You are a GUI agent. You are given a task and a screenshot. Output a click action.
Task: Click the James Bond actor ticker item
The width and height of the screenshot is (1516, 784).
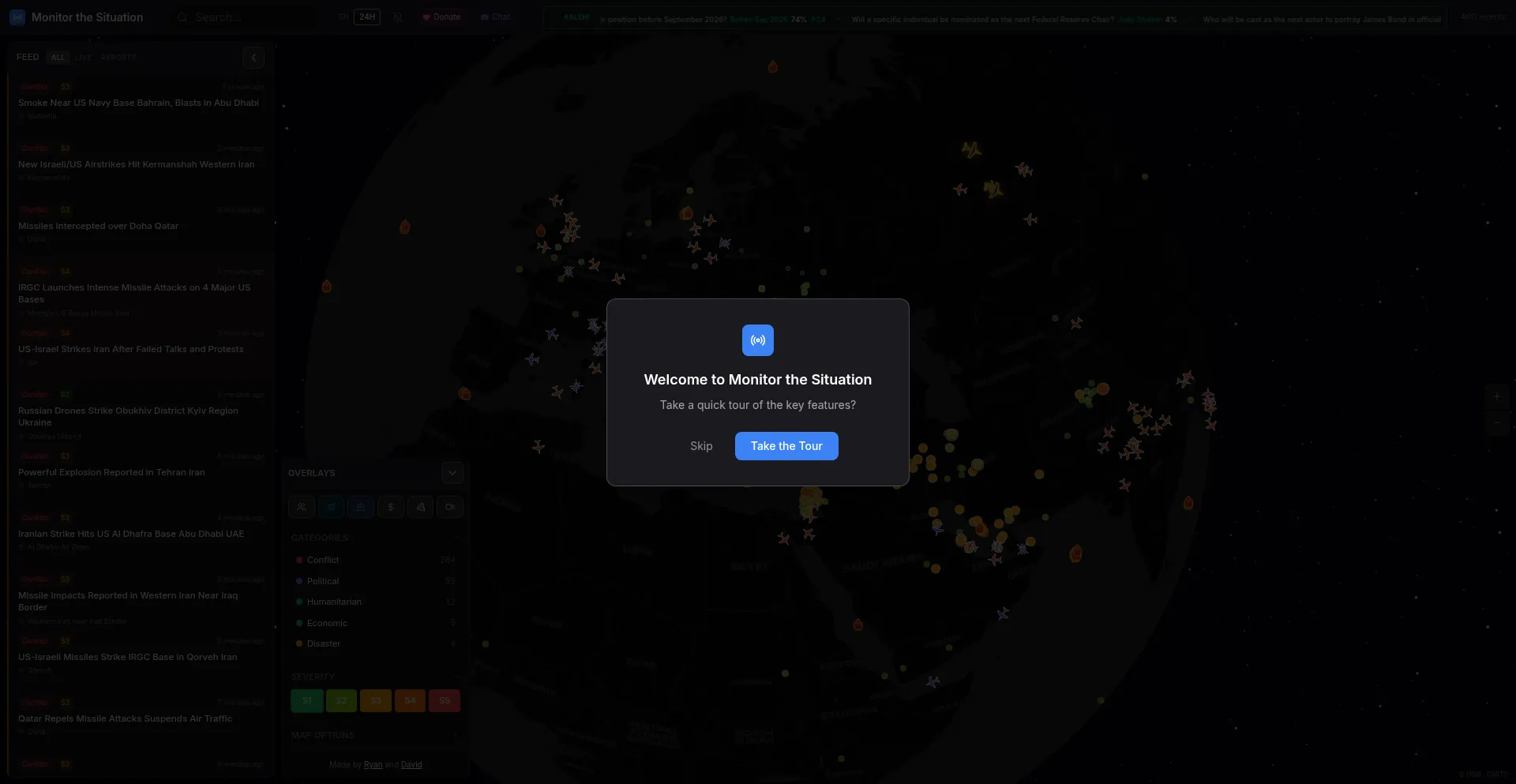point(1321,19)
